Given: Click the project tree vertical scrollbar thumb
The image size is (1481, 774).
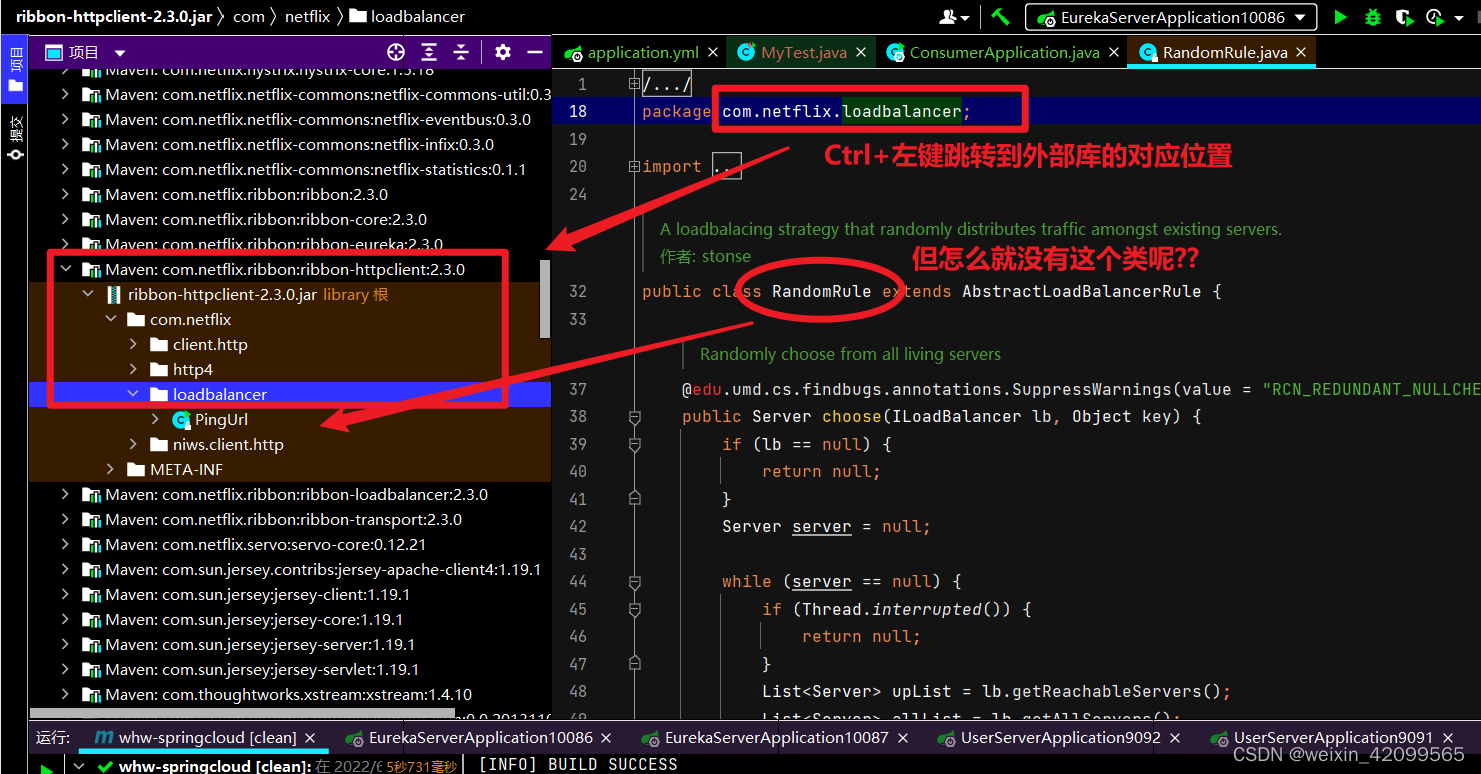Looking at the screenshot, I should pyautogui.click(x=545, y=298).
